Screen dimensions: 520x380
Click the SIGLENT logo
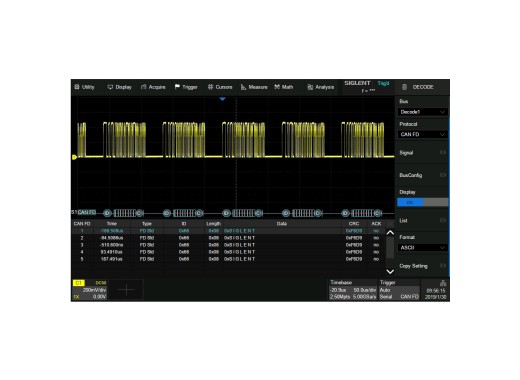coord(357,83)
